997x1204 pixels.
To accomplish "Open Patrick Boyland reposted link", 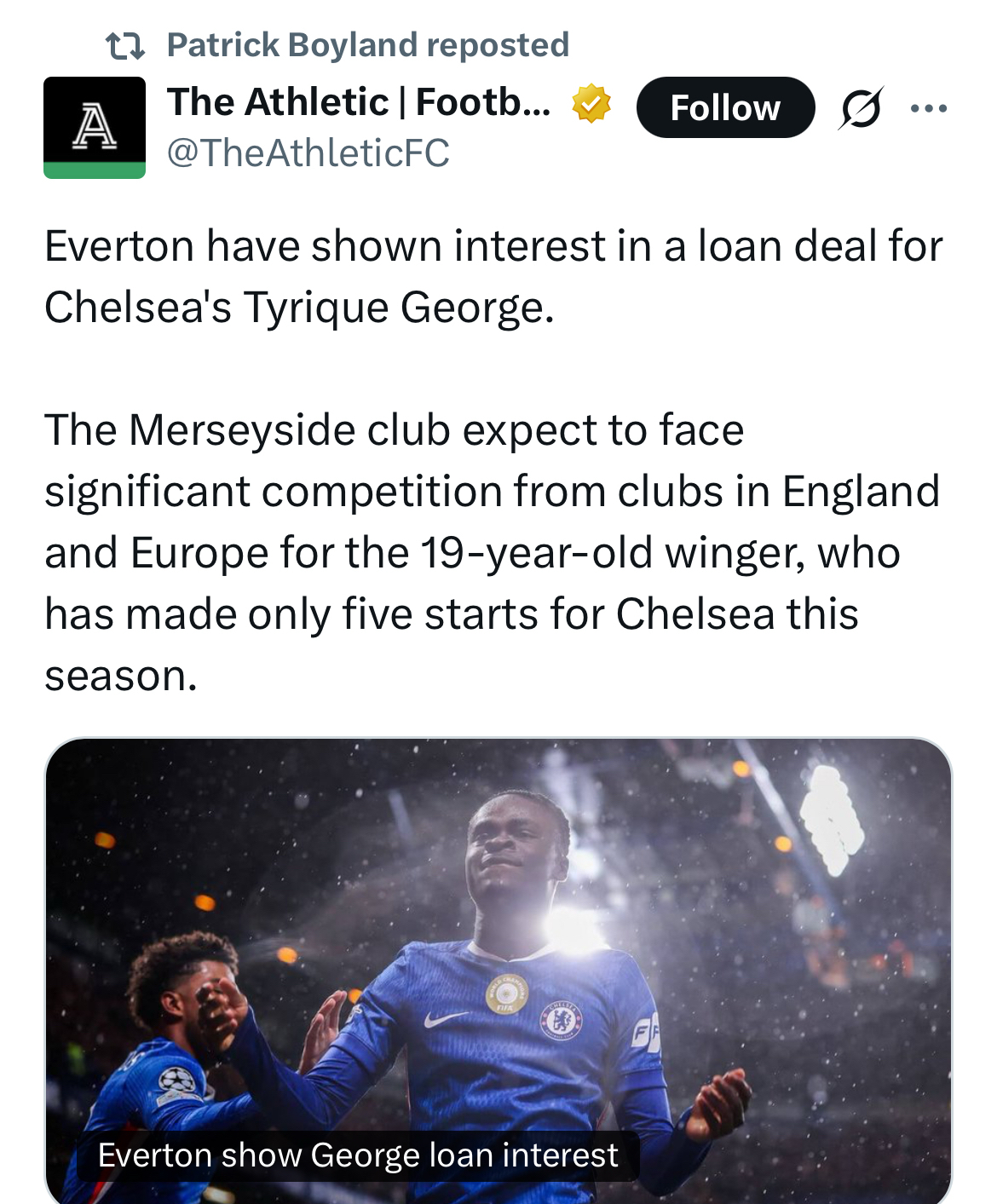I will tap(367, 45).
